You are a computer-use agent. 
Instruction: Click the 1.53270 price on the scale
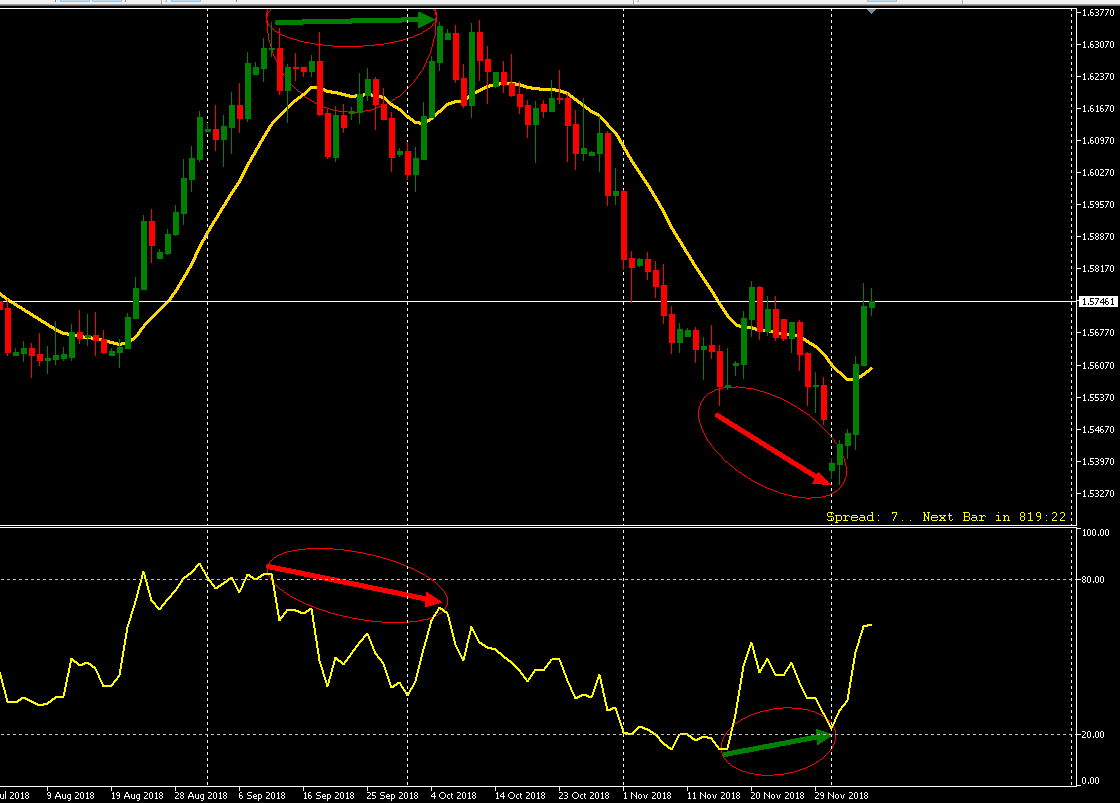pos(1096,494)
